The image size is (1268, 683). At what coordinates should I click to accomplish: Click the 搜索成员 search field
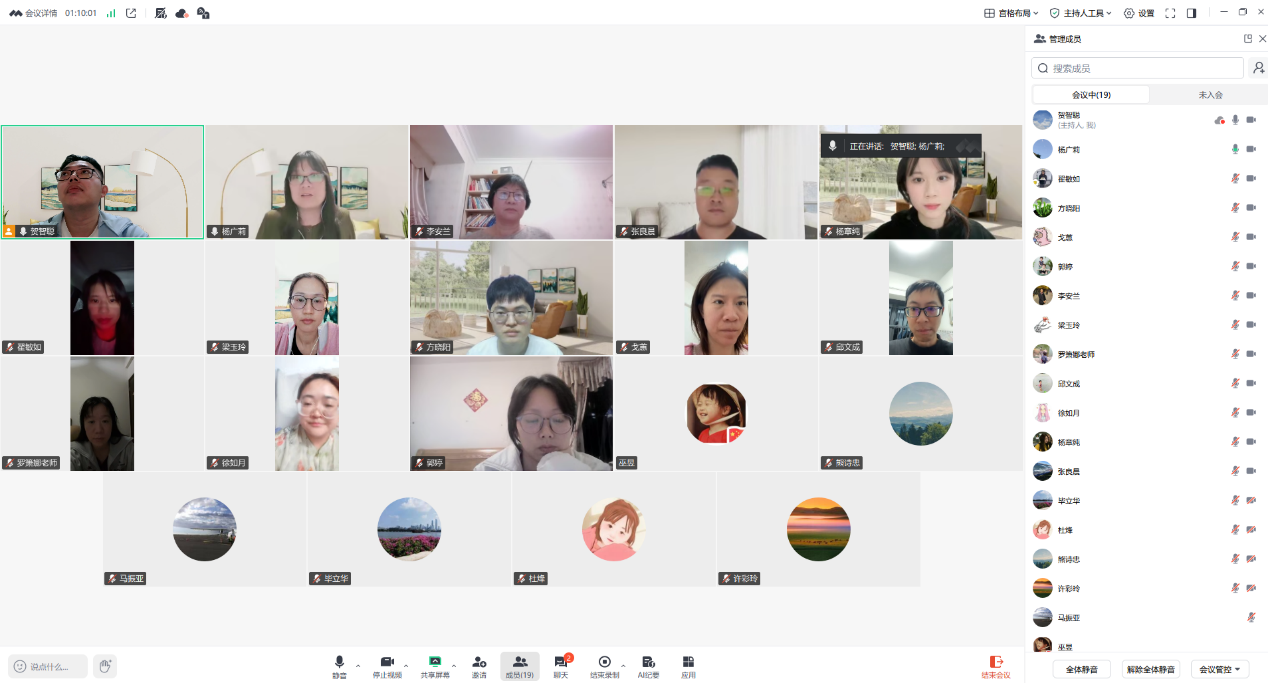point(1140,68)
